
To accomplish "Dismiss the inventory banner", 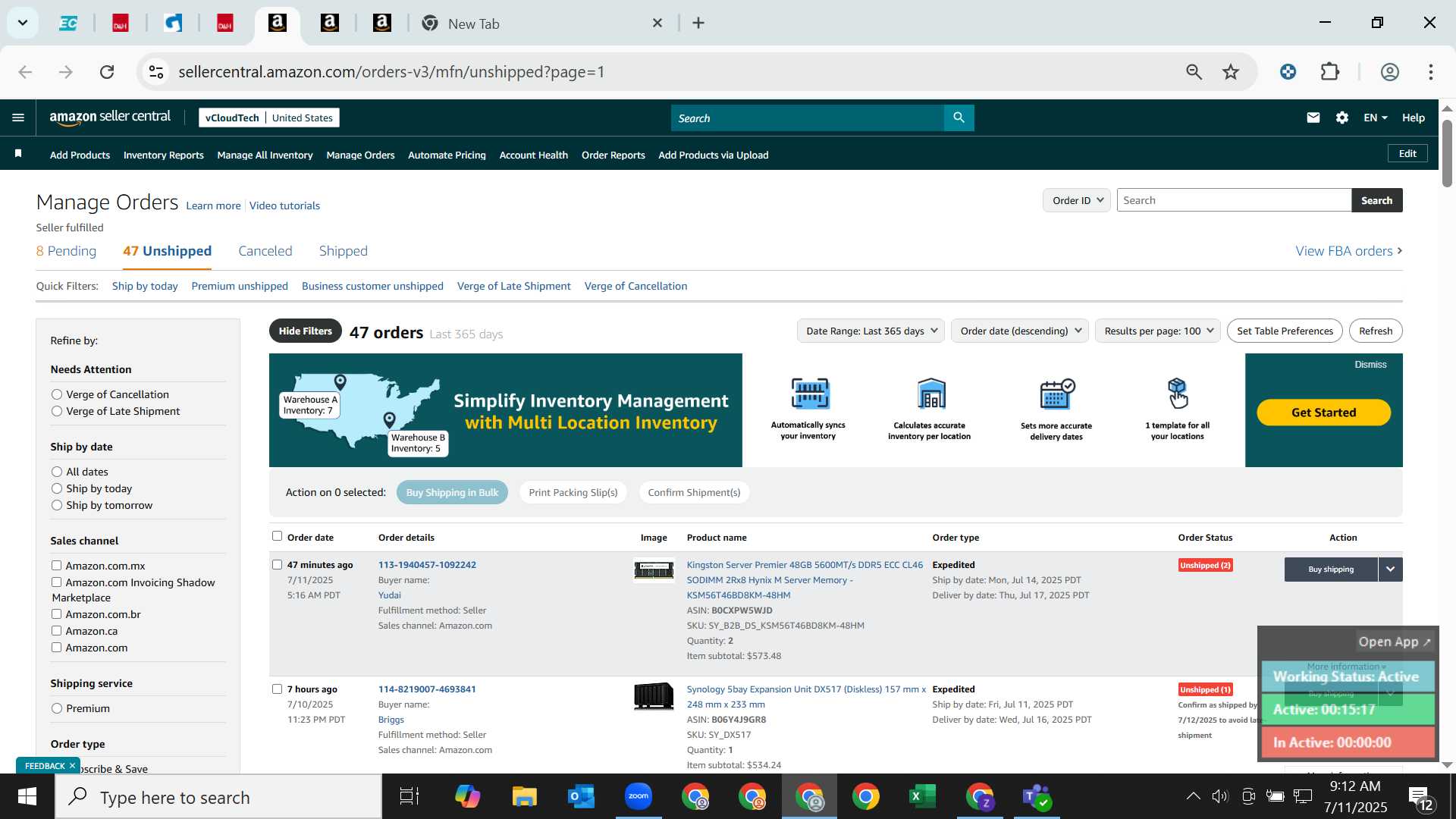I will (1370, 365).
